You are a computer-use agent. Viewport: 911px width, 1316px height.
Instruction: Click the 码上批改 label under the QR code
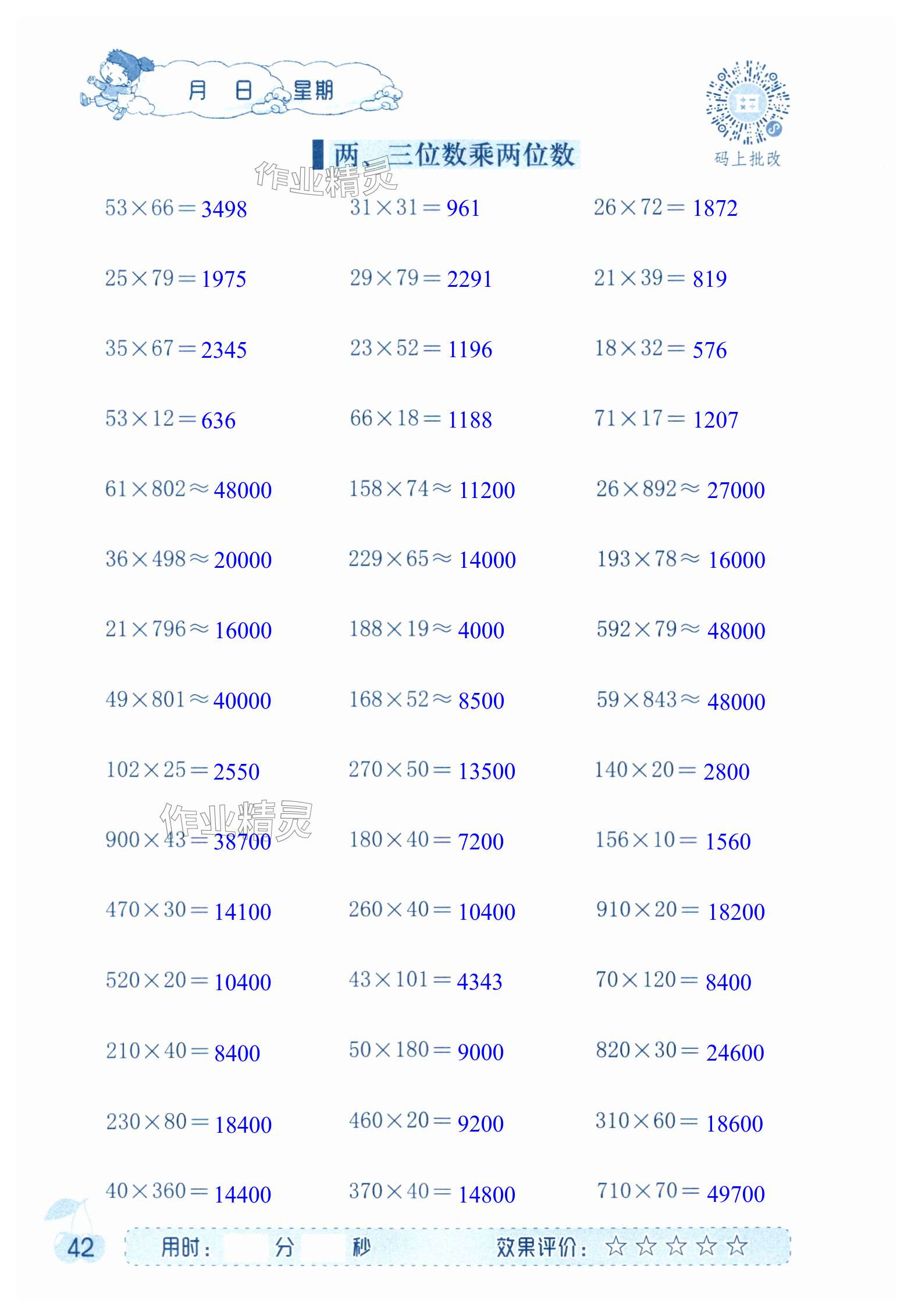click(748, 159)
